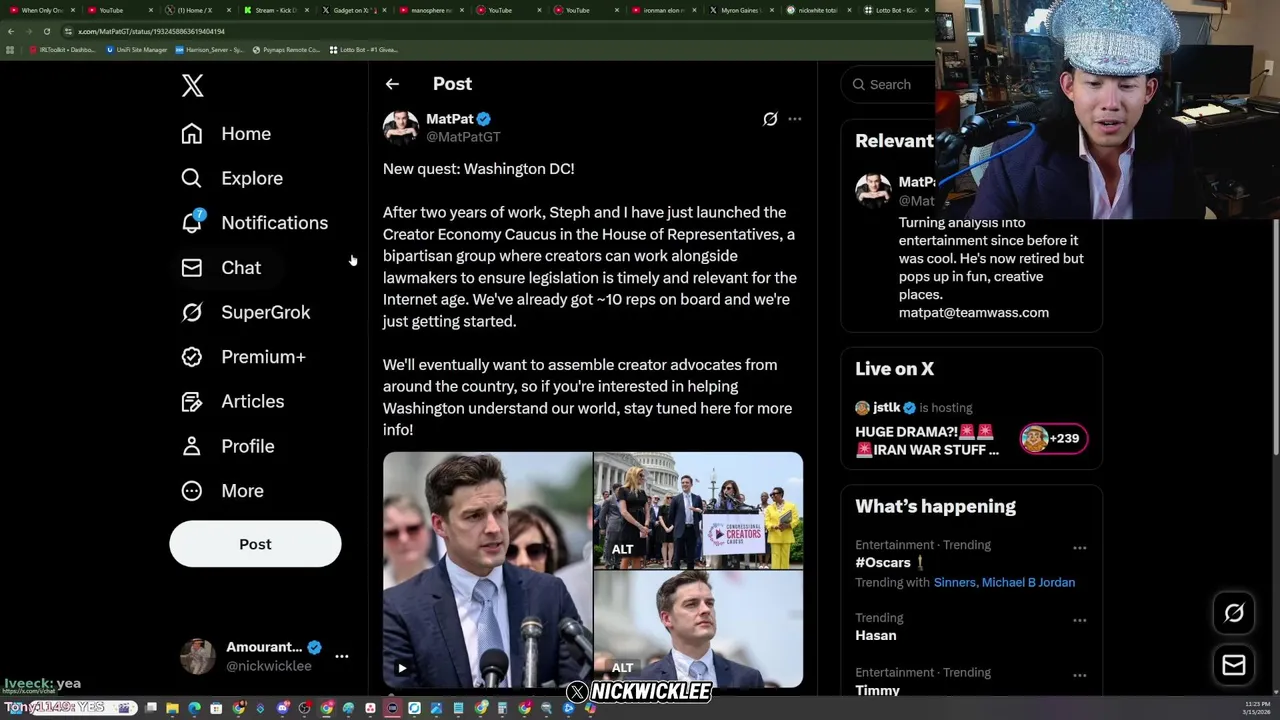Click the MatPat display name
Viewport: 1280px width, 720px height.
point(450,118)
